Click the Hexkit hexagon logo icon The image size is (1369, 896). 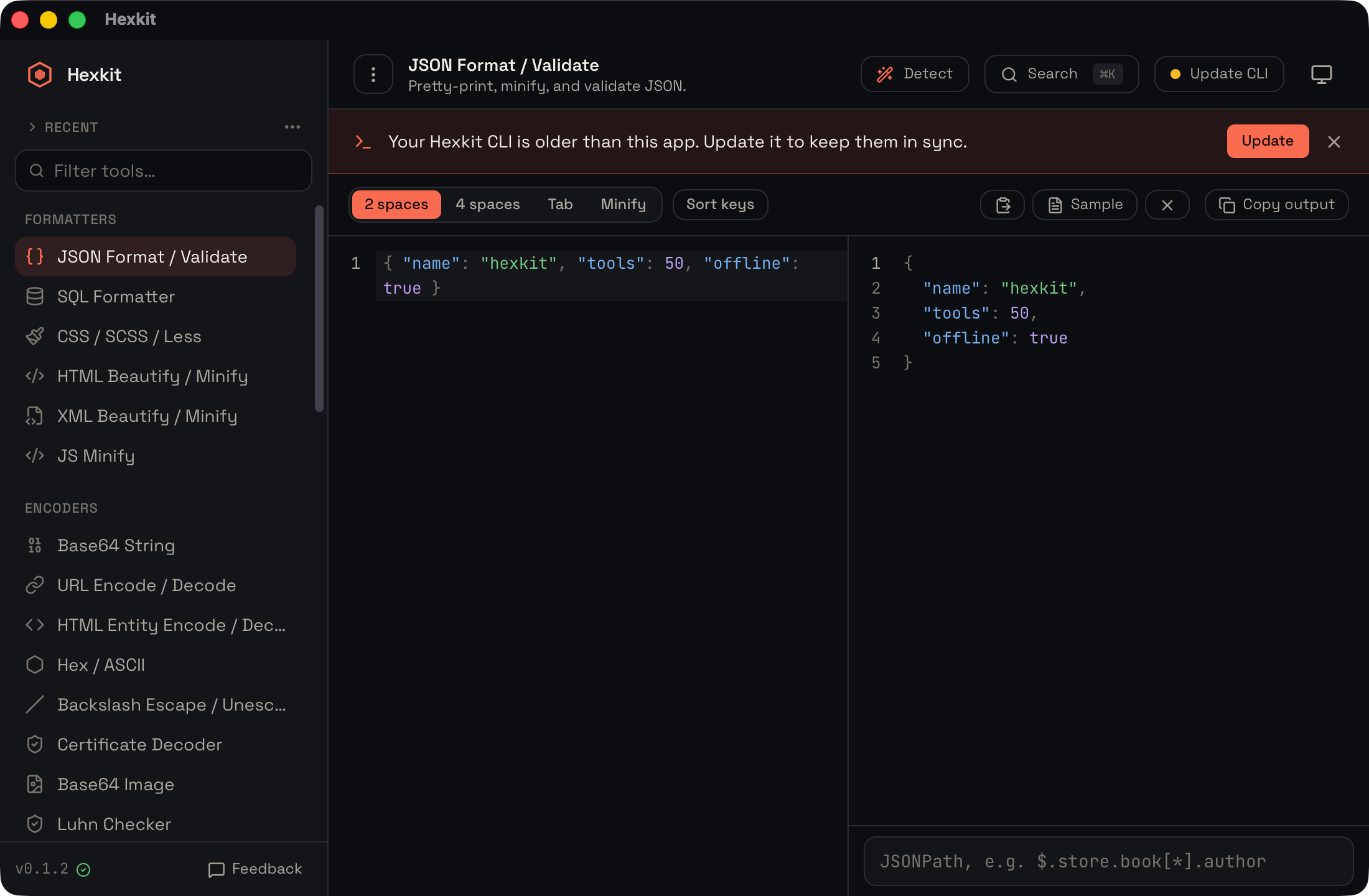40,75
